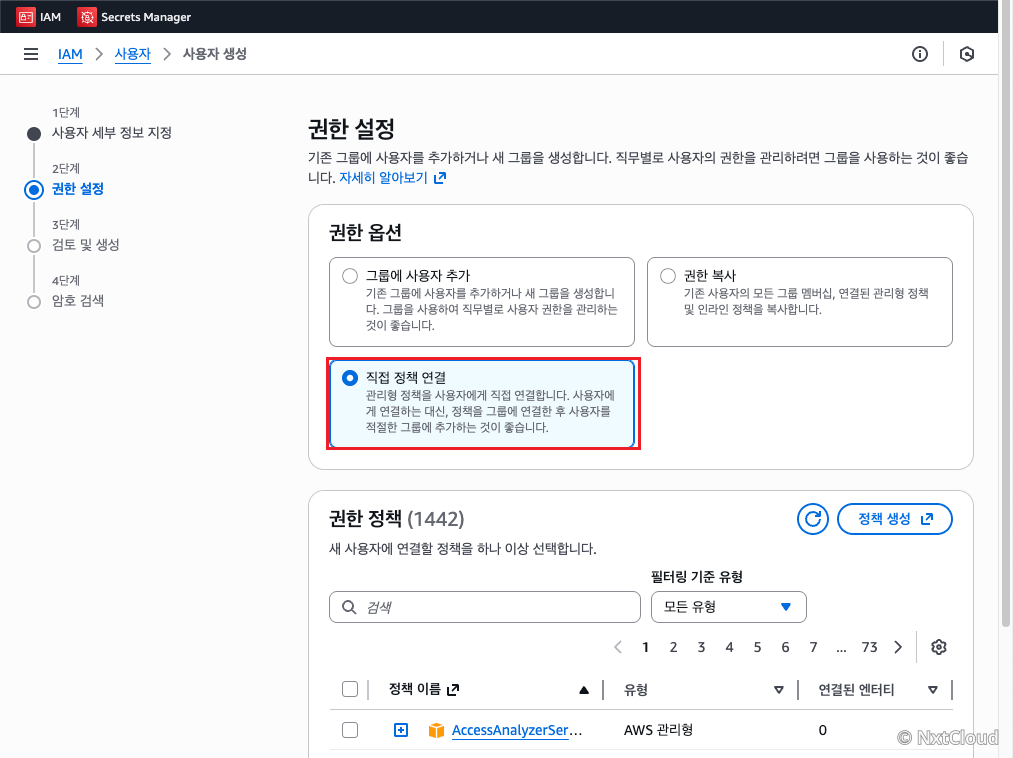Click the hexagon settings icon in header
This screenshot has width=1013, height=758.
[x=966, y=54]
